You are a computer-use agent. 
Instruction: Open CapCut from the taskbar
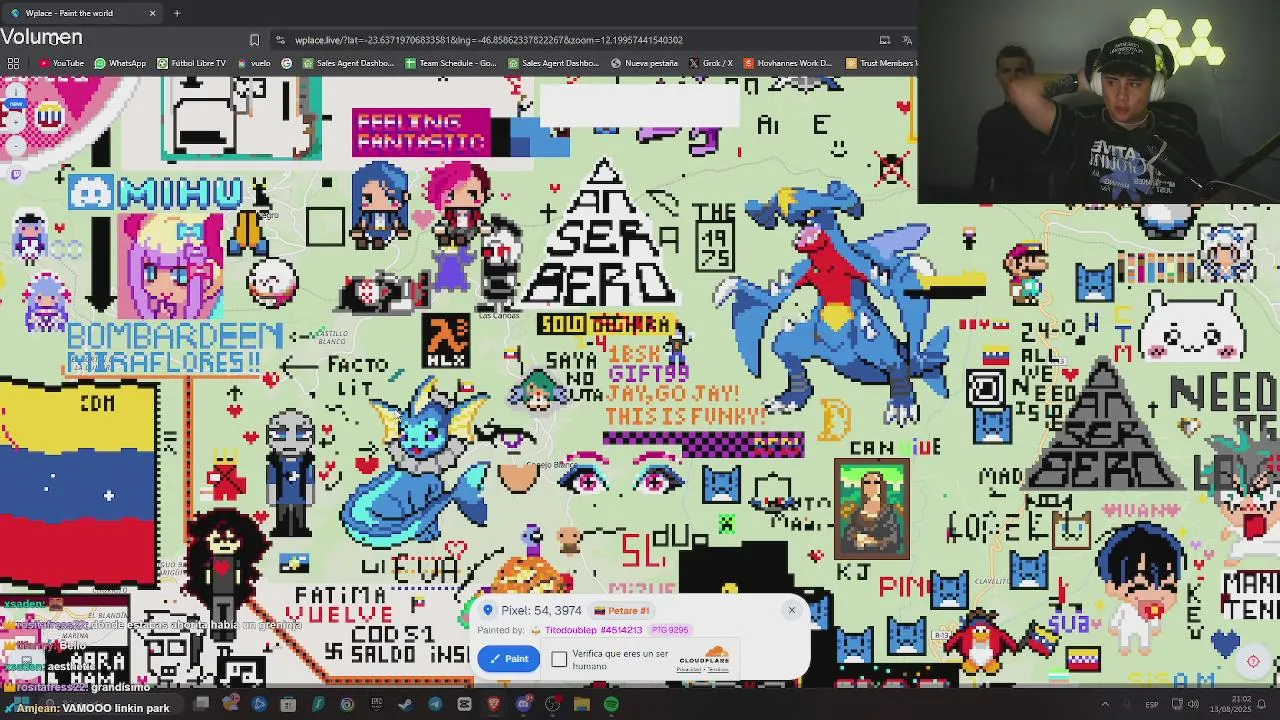pyautogui.click(x=464, y=705)
